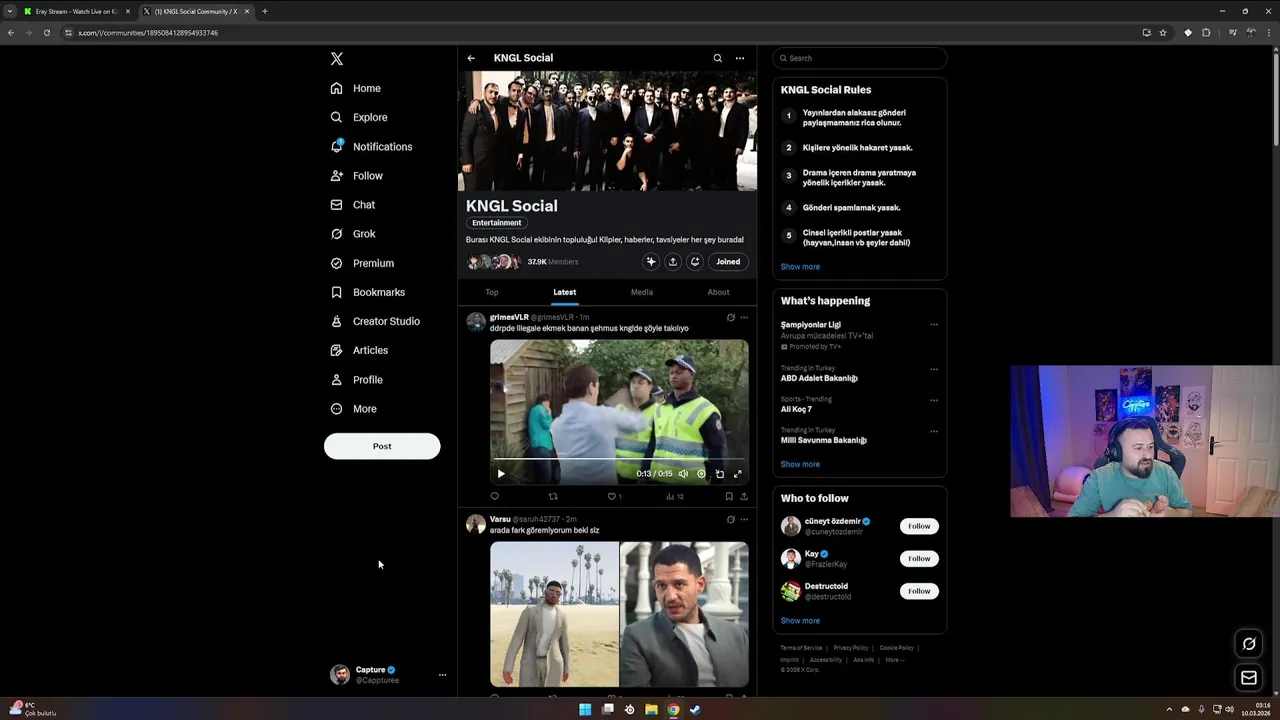
Task: Open Notifications in the sidebar
Action: (x=371, y=146)
